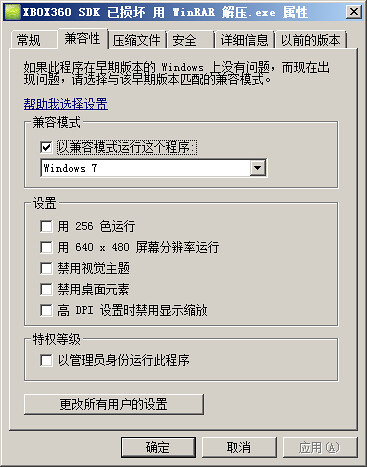Expand the Windows 7 compatibility dropdown arrow
Image resolution: width=367 pixels, height=467 pixels.
[x=257, y=168]
